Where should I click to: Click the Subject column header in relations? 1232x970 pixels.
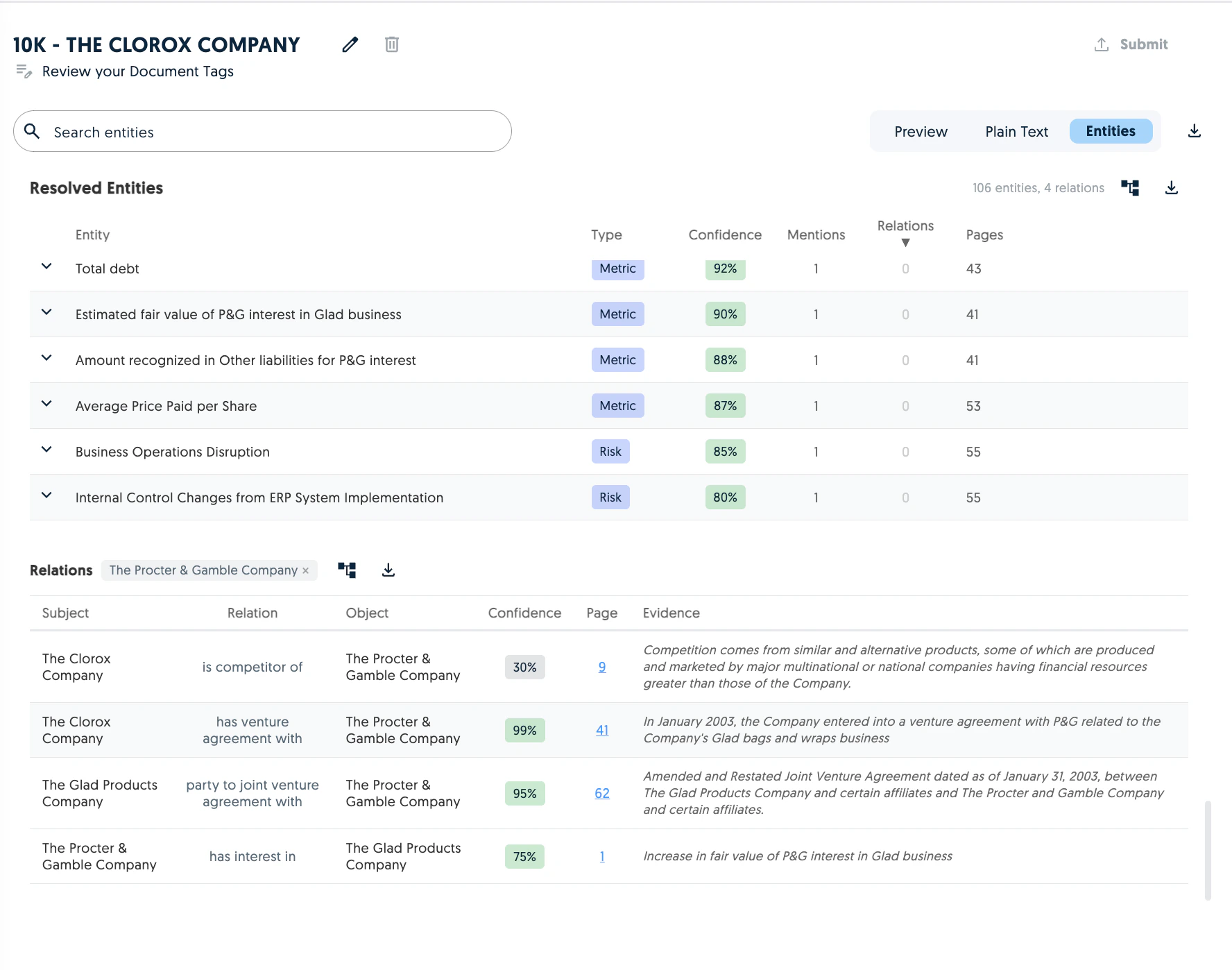point(65,613)
